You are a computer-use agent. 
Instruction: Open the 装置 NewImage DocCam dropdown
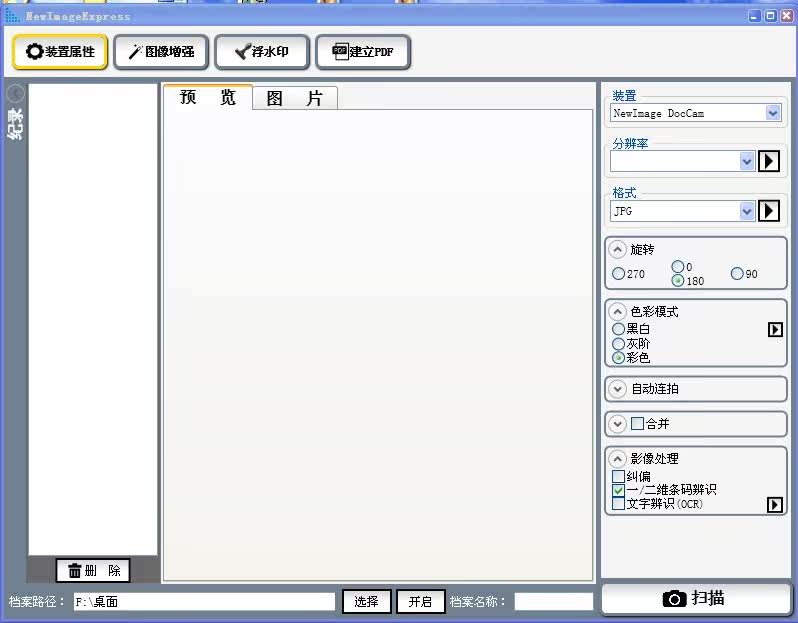773,112
